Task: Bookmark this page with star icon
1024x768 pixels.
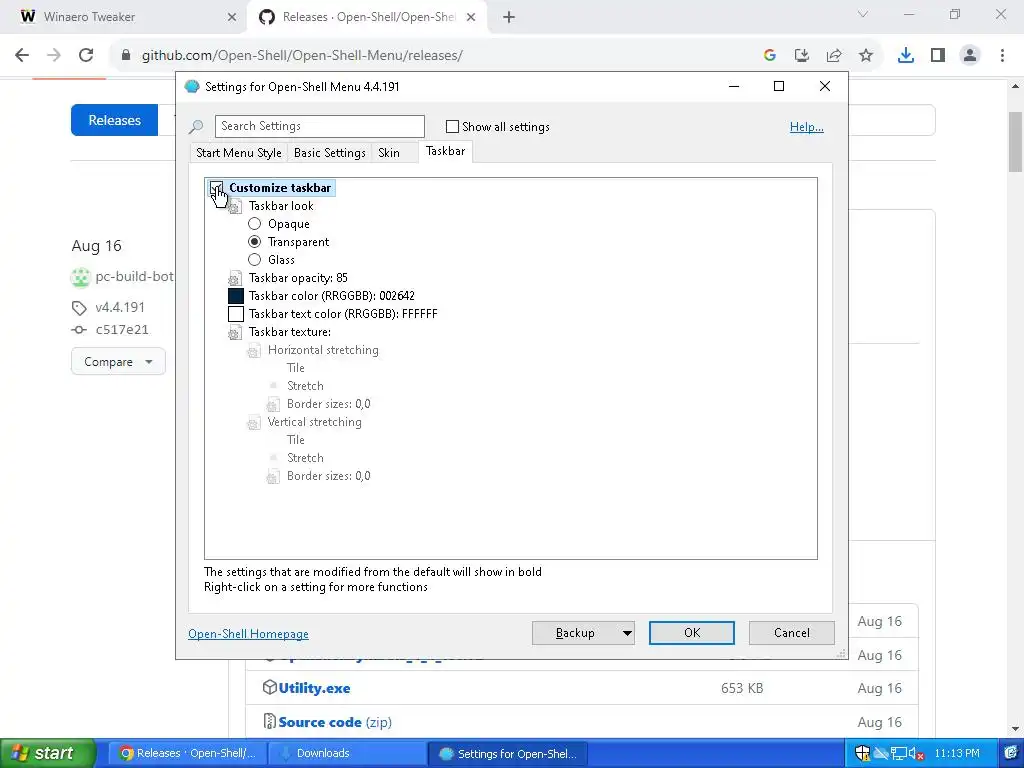Action: point(866,56)
